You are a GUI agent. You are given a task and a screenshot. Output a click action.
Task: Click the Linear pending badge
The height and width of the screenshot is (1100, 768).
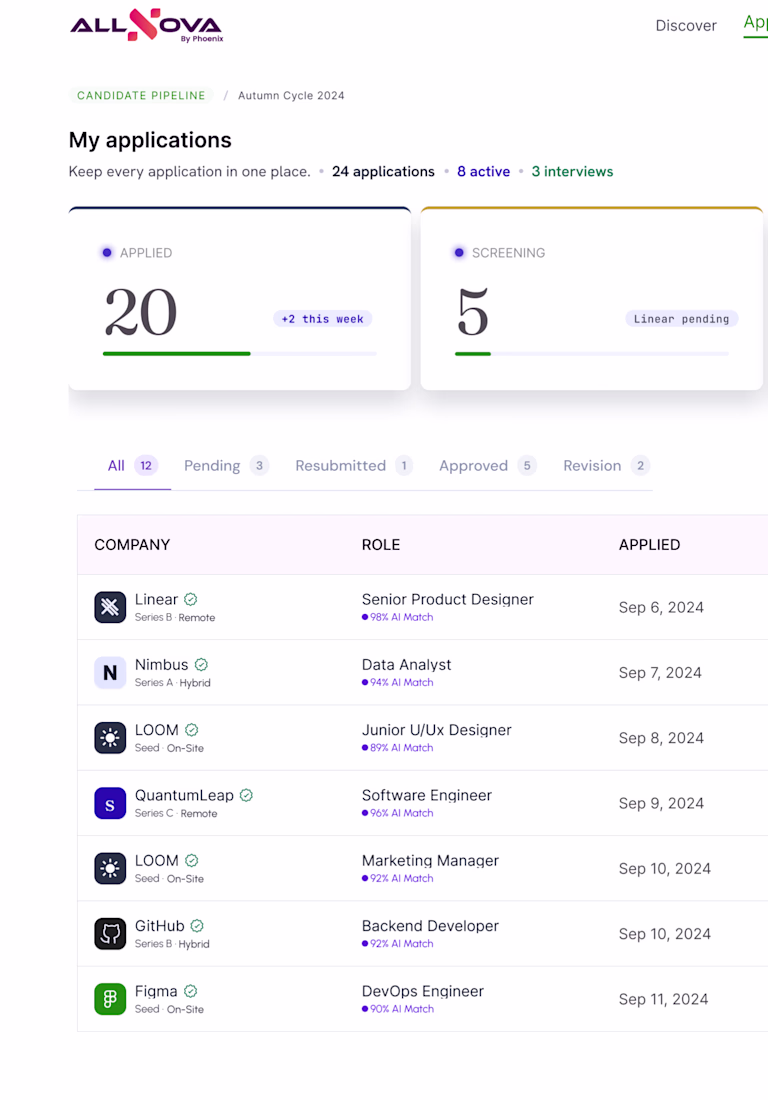pos(682,318)
